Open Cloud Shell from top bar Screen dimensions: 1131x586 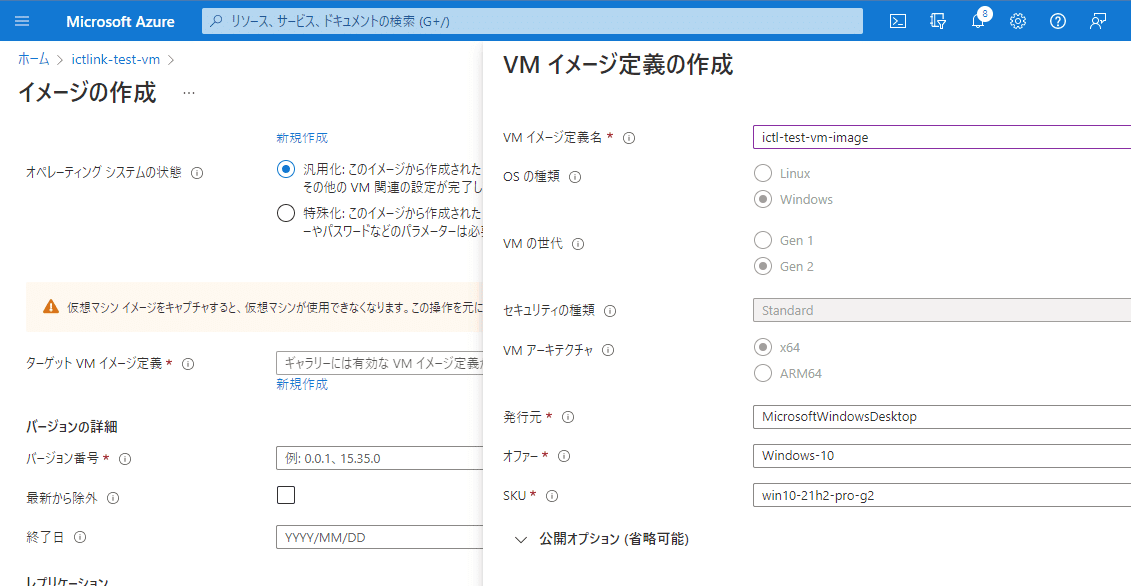(x=897, y=21)
